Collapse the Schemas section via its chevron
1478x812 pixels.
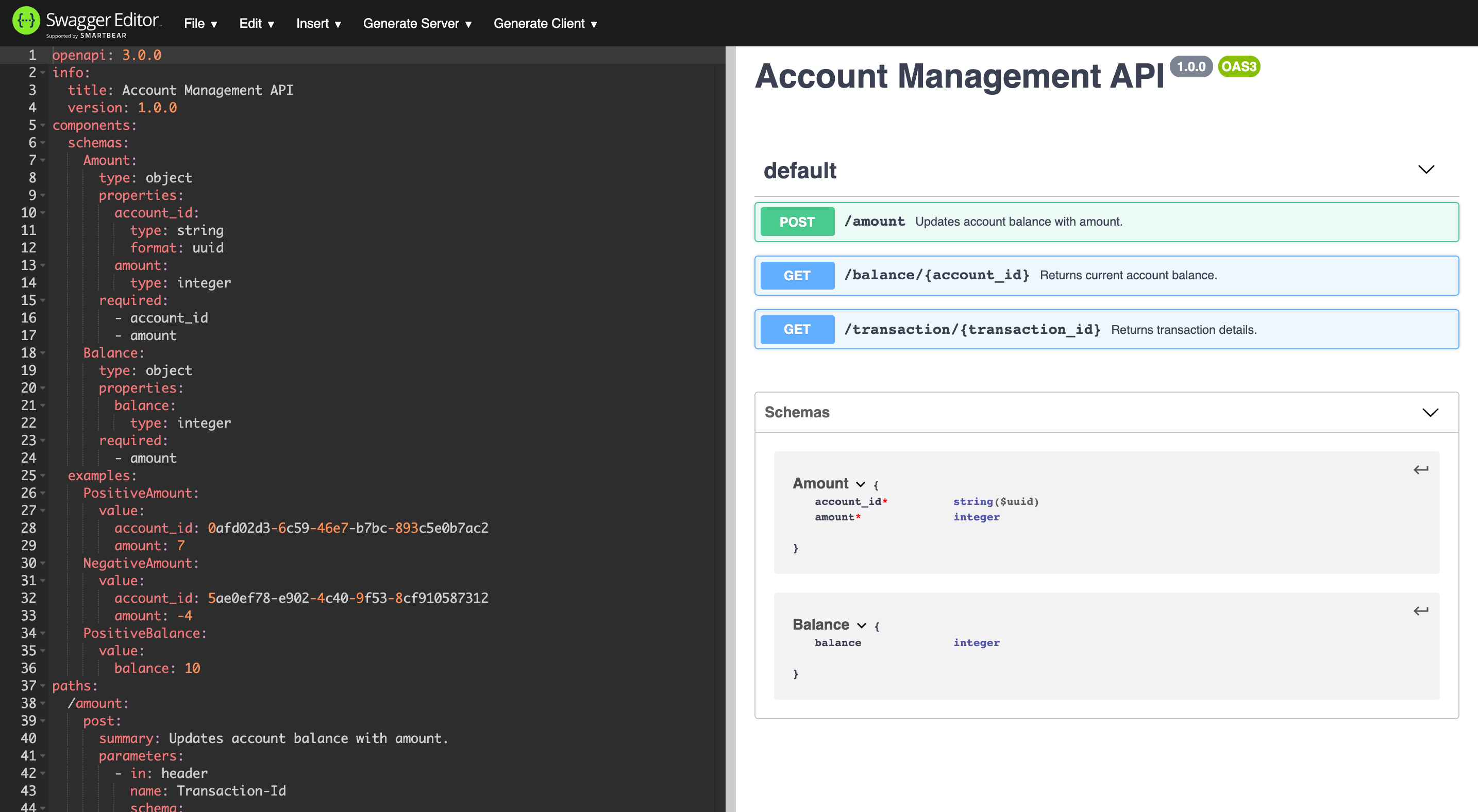click(1430, 412)
